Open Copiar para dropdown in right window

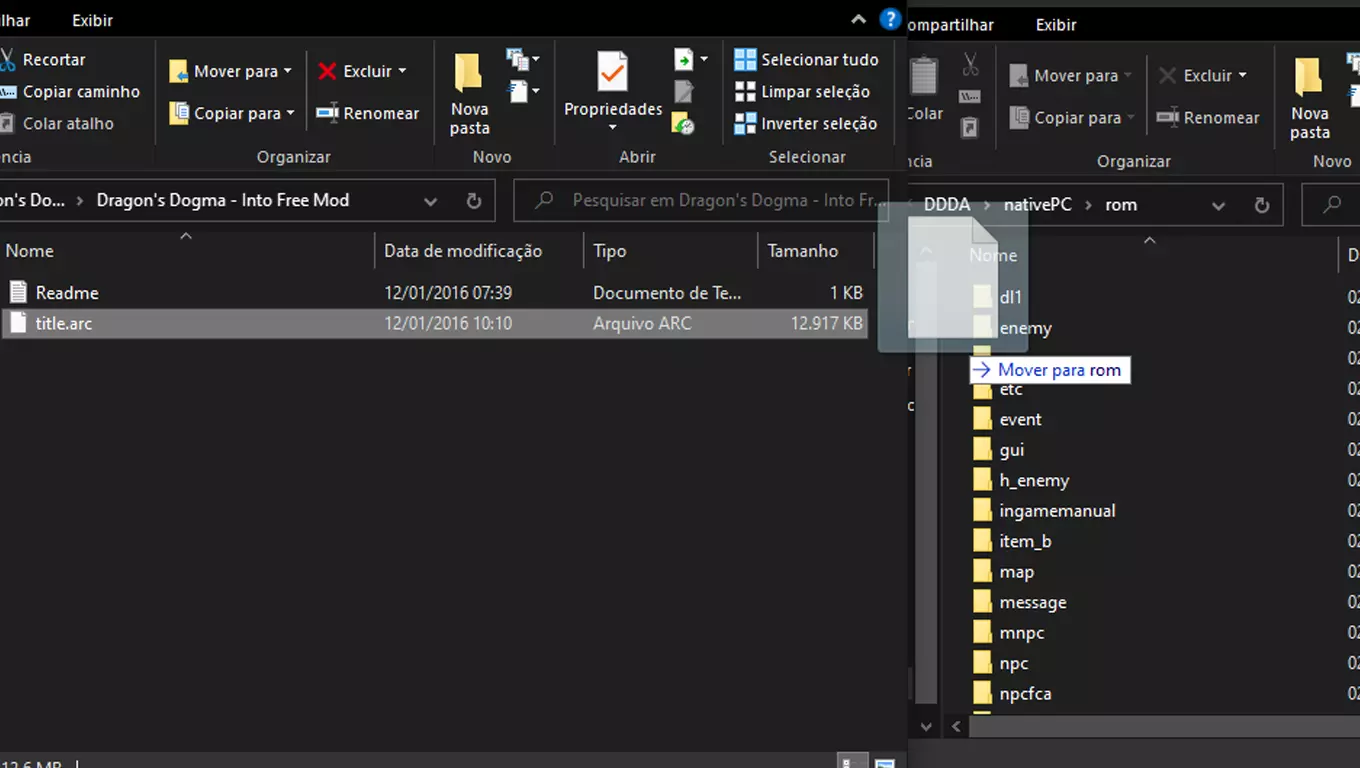pyautogui.click(x=1072, y=117)
